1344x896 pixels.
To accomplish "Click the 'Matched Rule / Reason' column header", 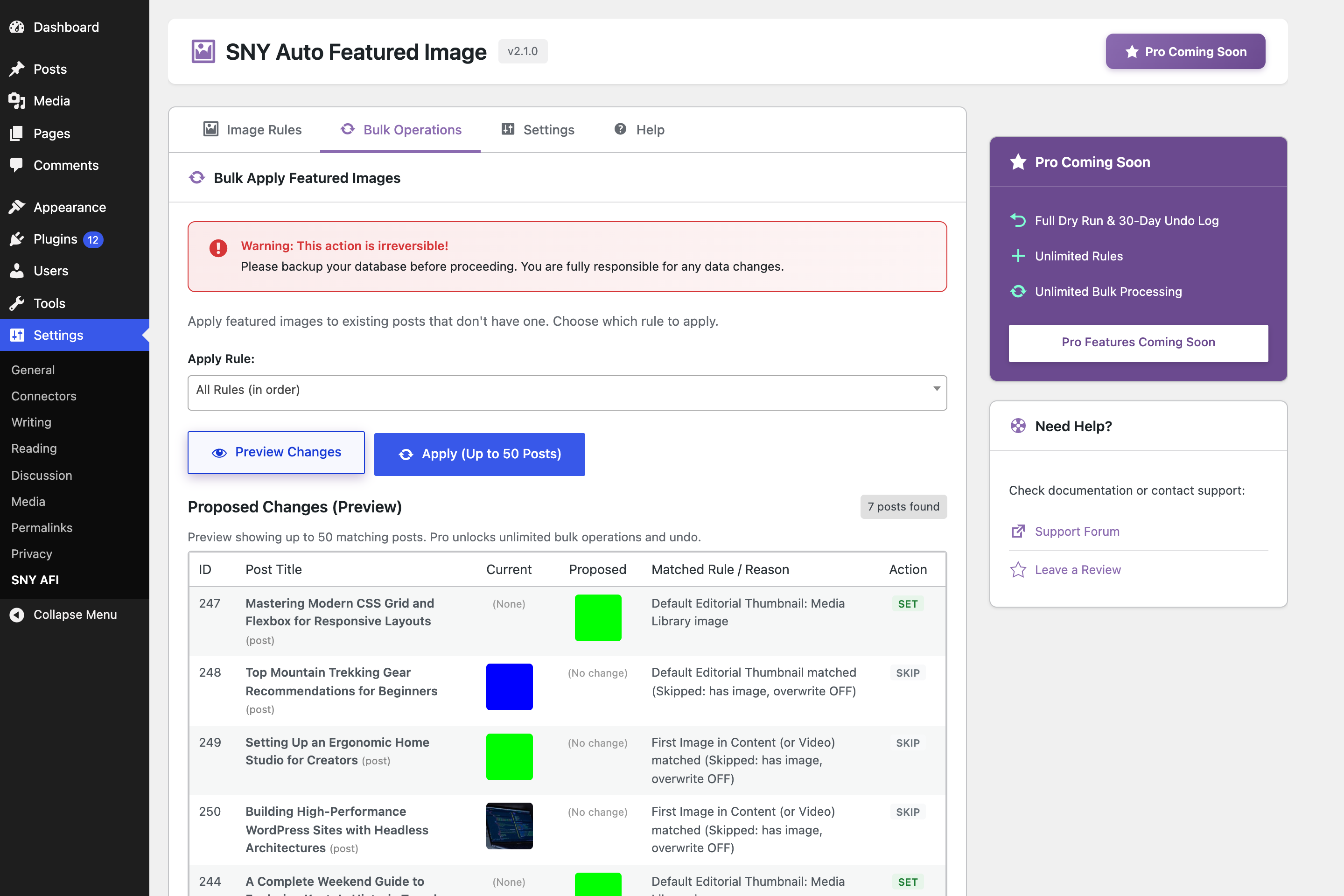I will click(x=720, y=569).
